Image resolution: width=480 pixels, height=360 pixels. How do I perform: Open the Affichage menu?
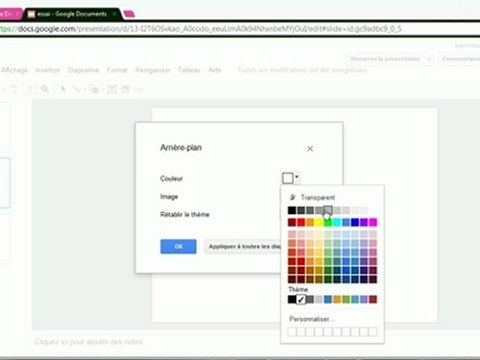coord(14,70)
